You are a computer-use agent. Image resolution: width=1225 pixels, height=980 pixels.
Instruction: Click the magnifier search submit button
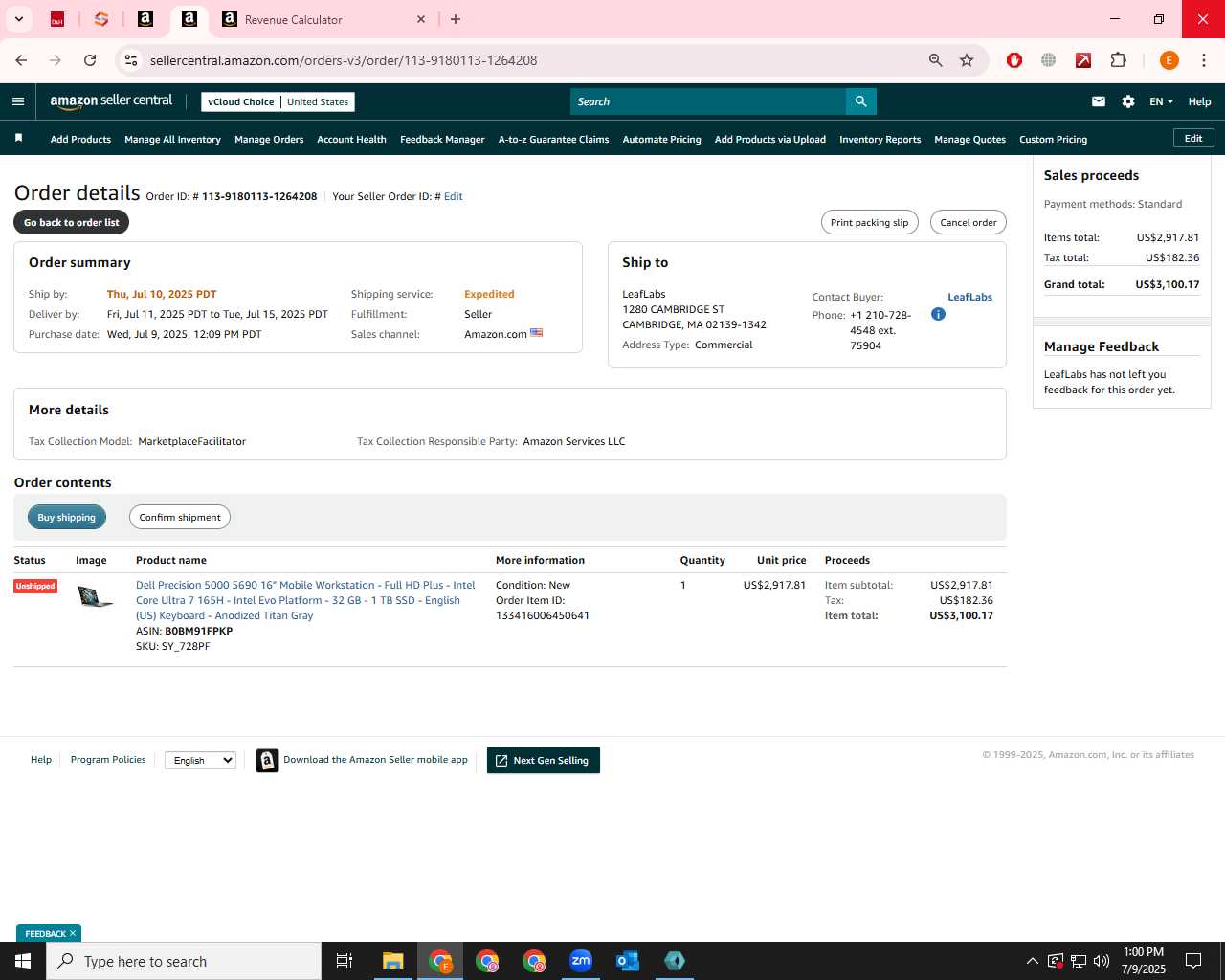[x=860, y=101]
